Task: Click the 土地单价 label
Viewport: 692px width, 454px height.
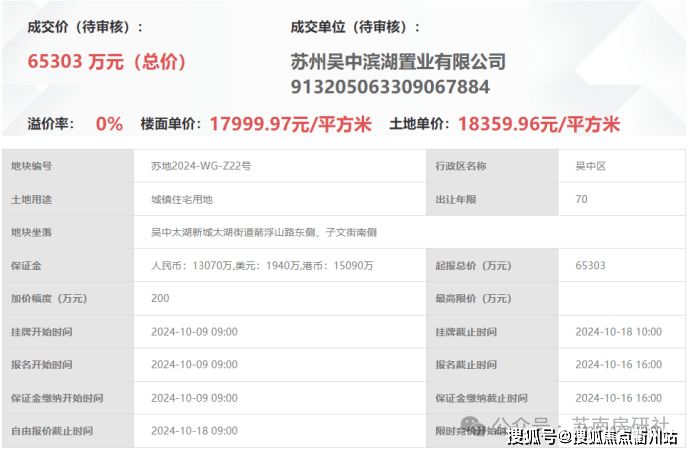Action: pyautogui.click(x=419, y=124)
